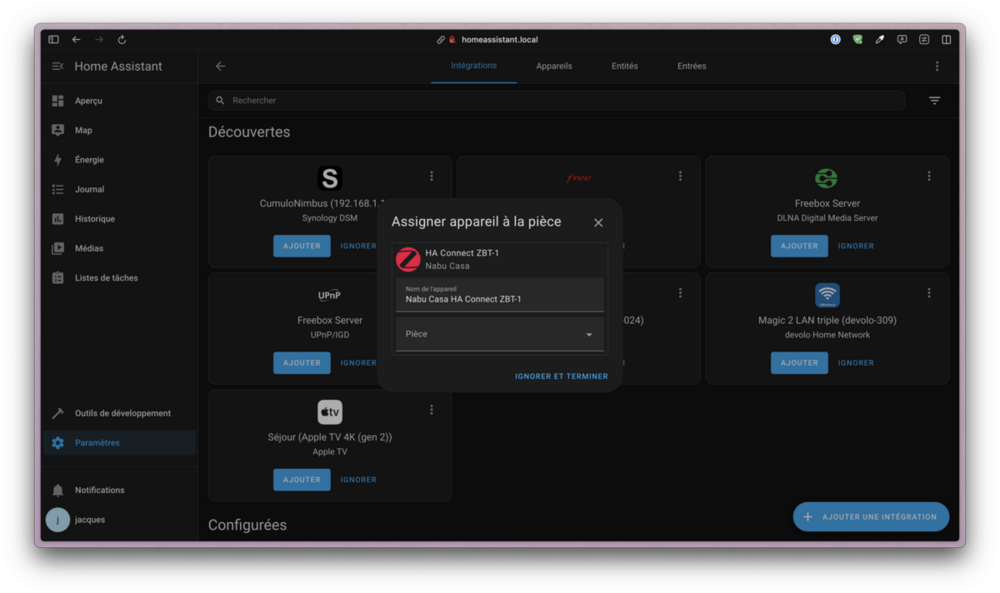Click the Apple TV logo on Séjour card
1000x593 pixels.
[x=330, y=412]
